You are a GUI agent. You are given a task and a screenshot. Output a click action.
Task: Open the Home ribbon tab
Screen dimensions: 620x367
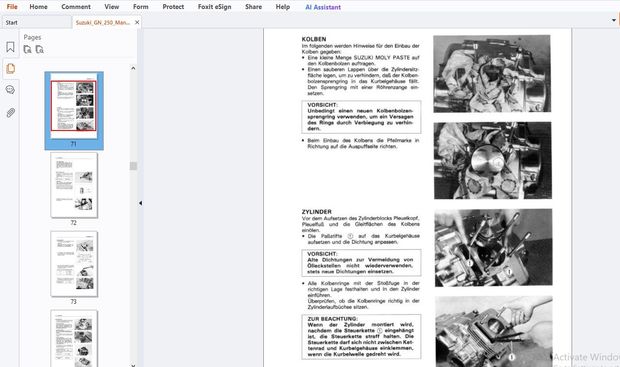click(x=38, y=7)
